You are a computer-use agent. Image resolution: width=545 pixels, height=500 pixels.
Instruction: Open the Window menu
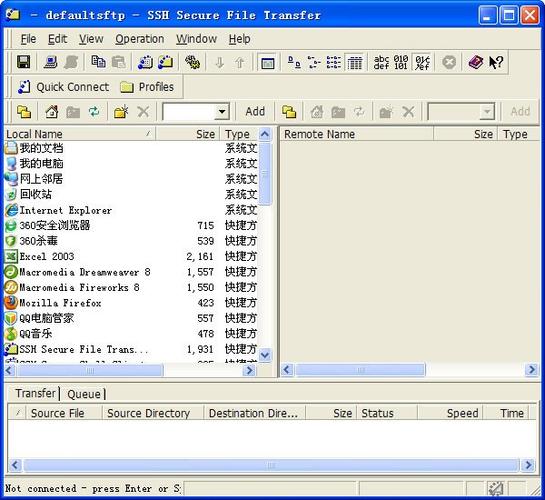196,39
